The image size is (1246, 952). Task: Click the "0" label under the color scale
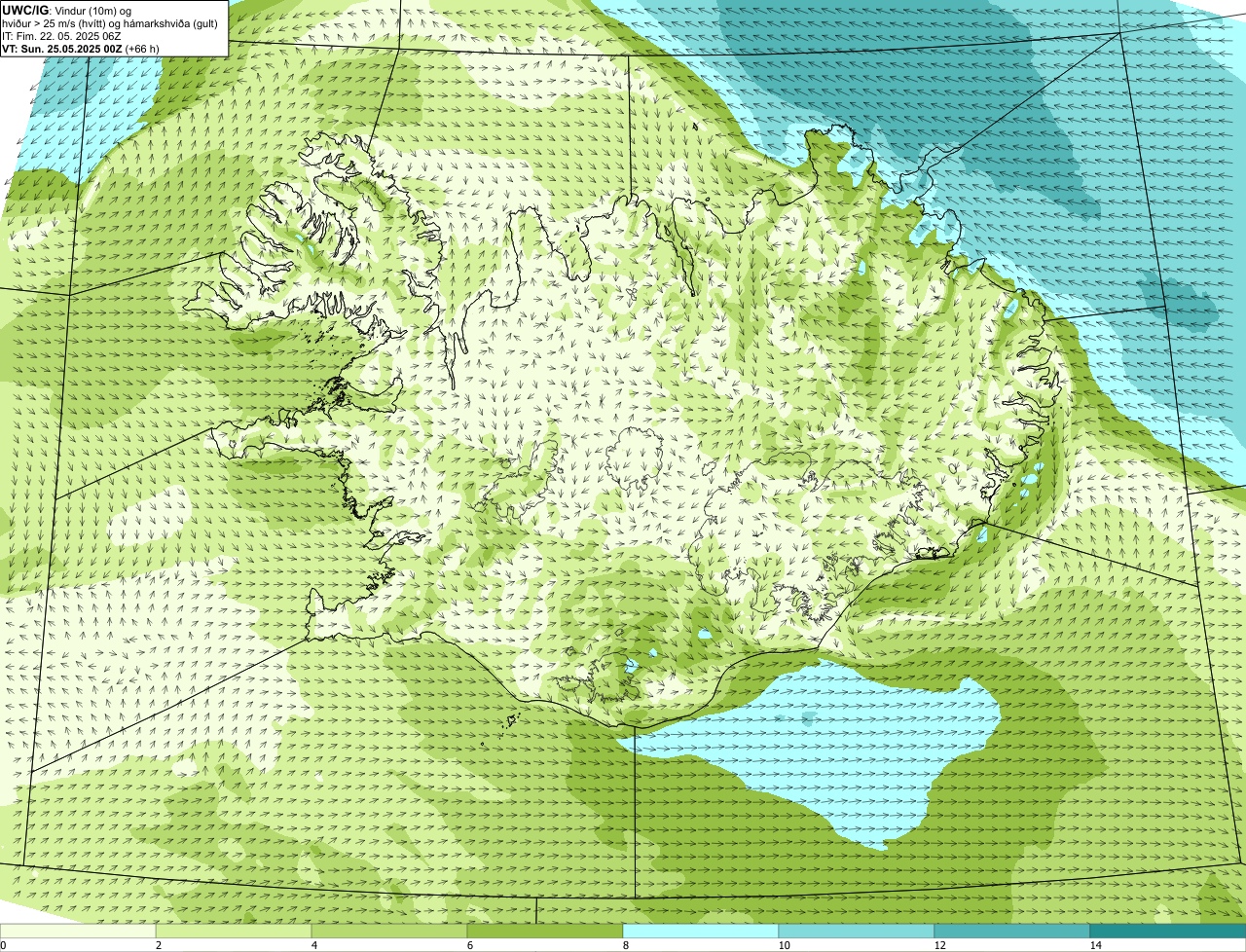pyautogui.click(x=3, y=945)
